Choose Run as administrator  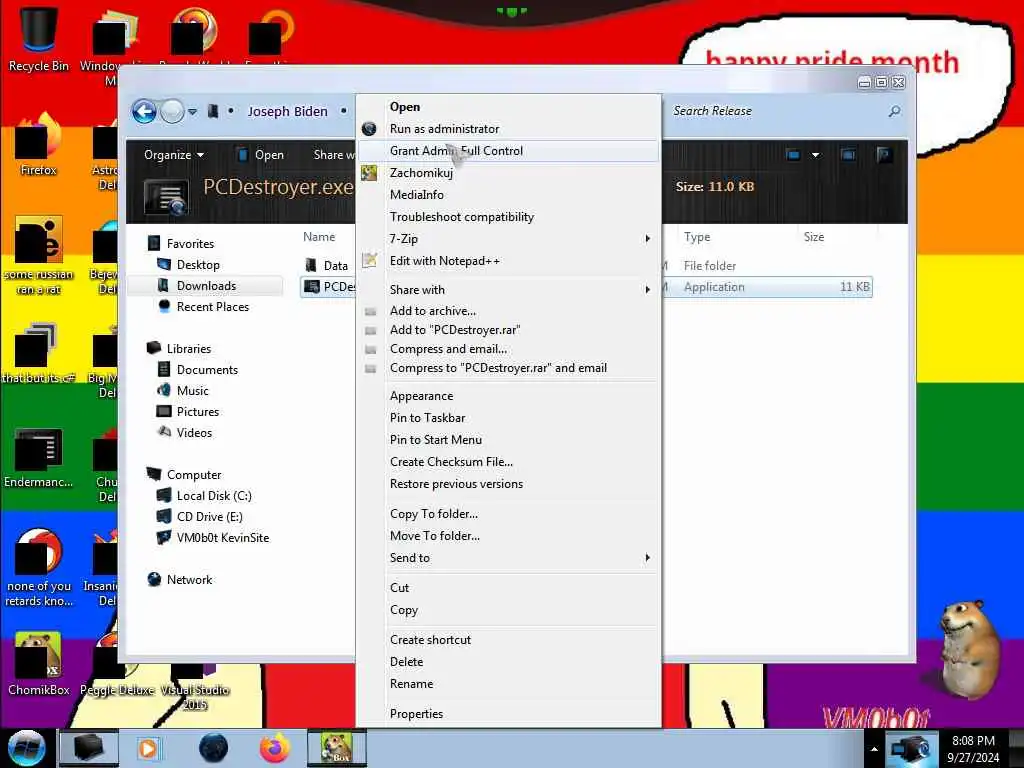click(x=509, y=129)
